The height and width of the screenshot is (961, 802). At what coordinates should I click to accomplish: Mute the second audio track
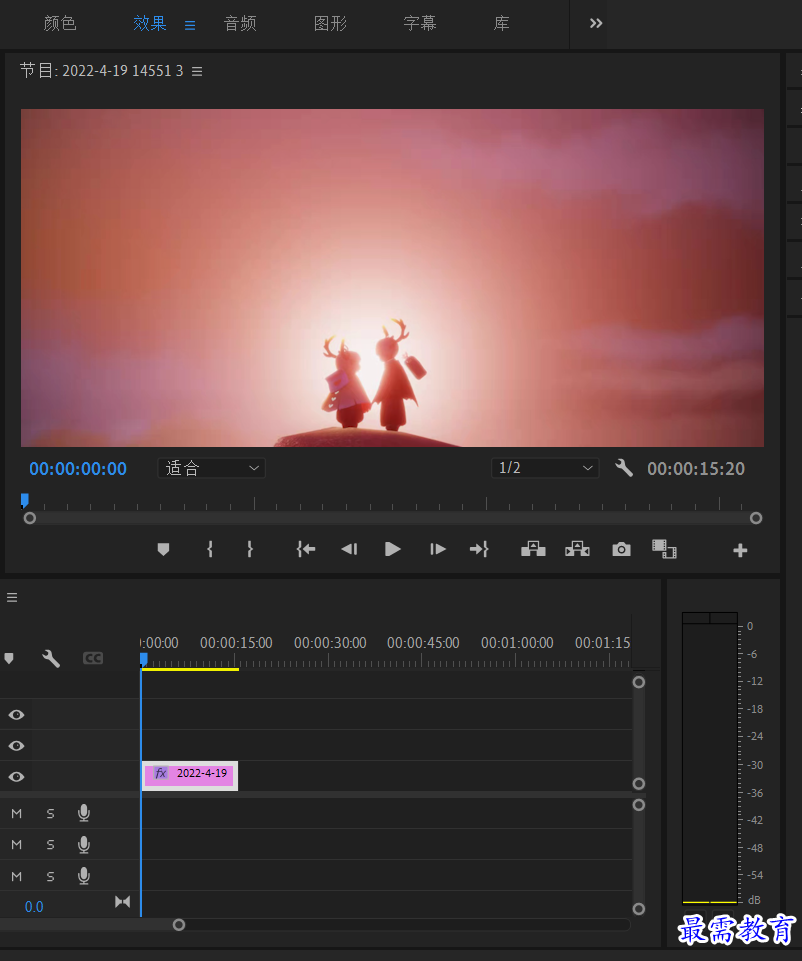pos(17,845)
